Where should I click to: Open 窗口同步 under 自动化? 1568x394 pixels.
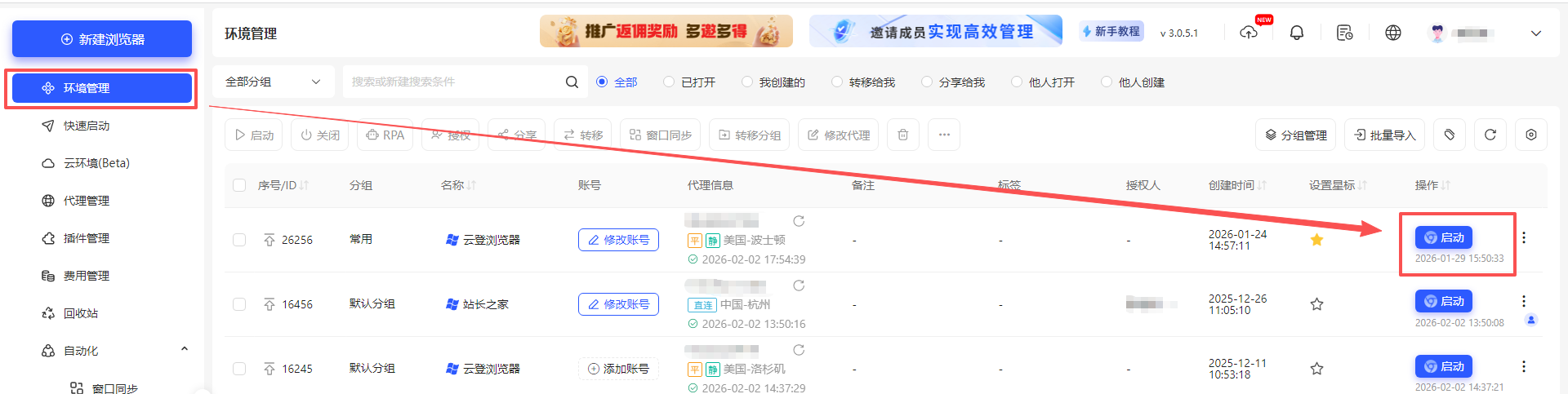point(115,388)
